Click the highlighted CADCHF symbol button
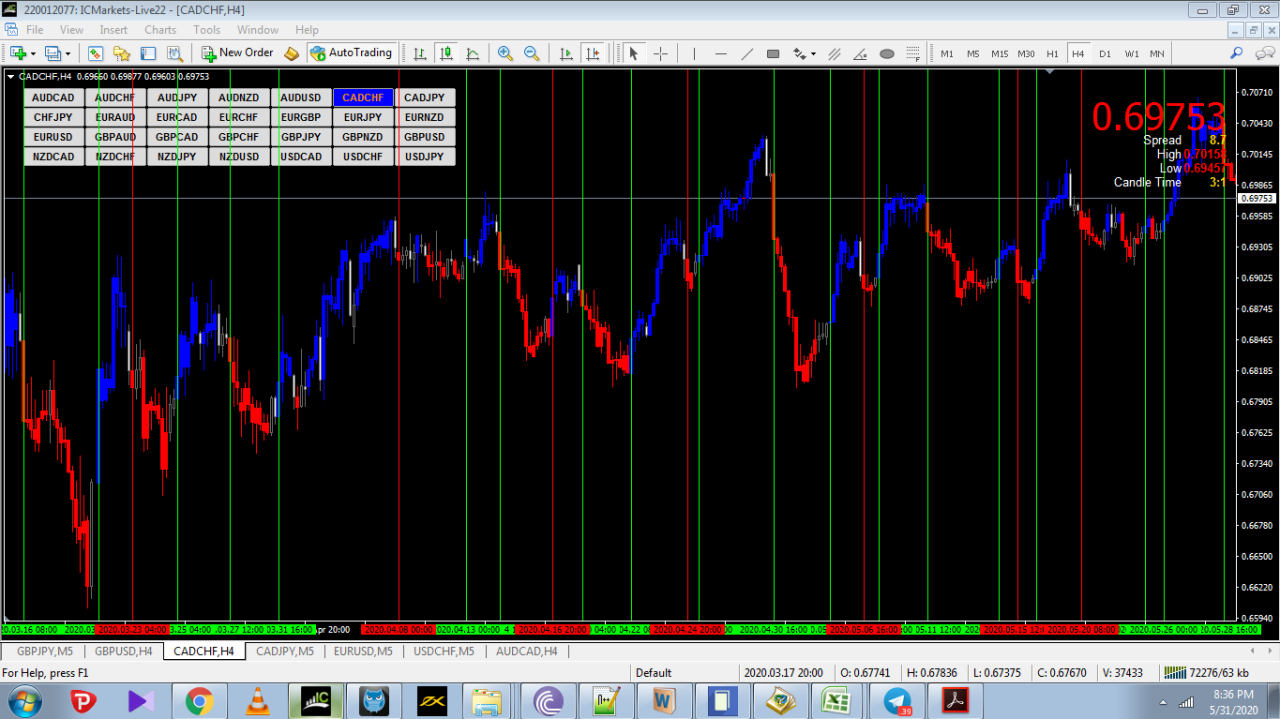The height and width of the screenshot is (719, 1280). coord(363,98)
